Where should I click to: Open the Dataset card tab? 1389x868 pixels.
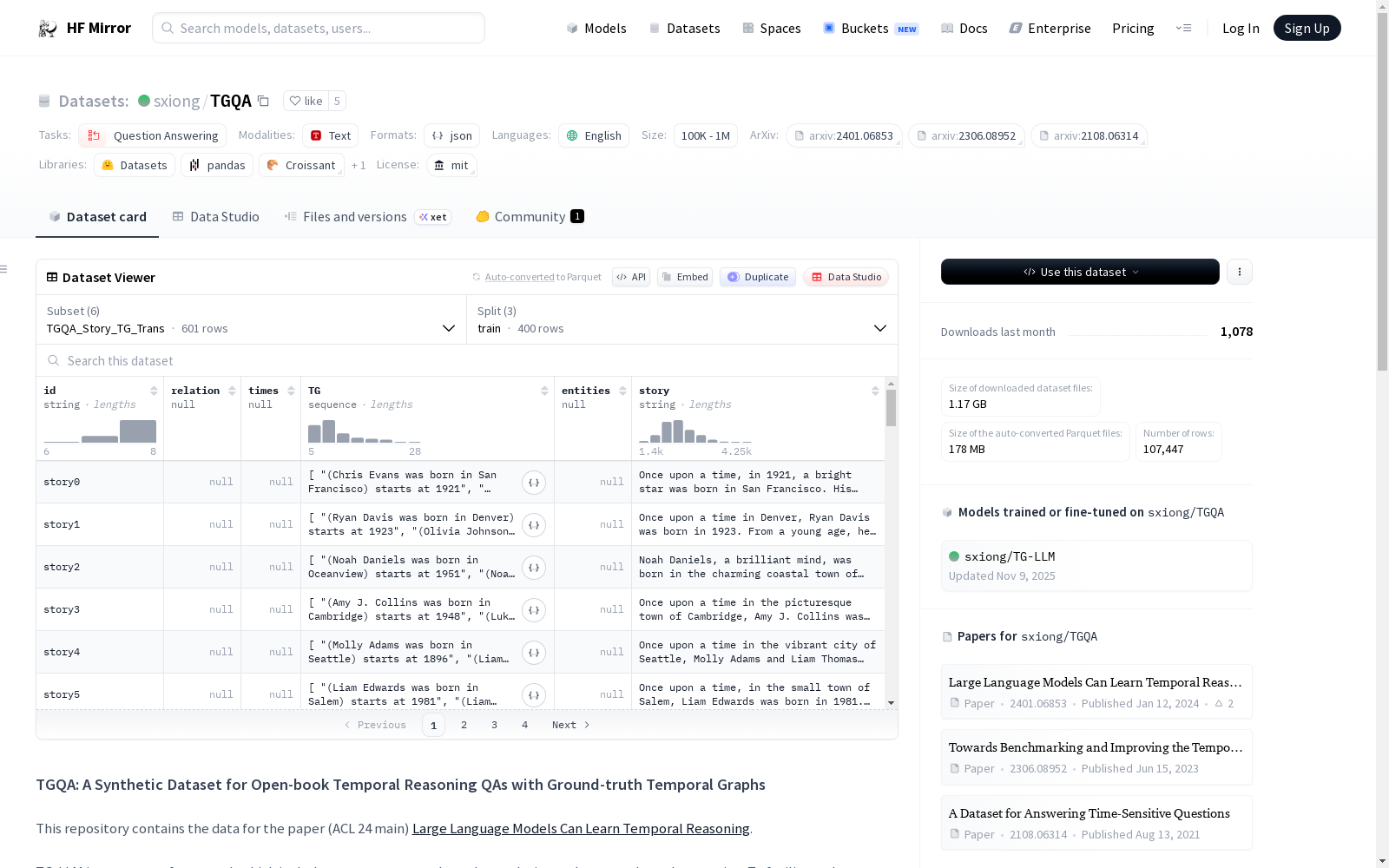(x=97, y=217)
